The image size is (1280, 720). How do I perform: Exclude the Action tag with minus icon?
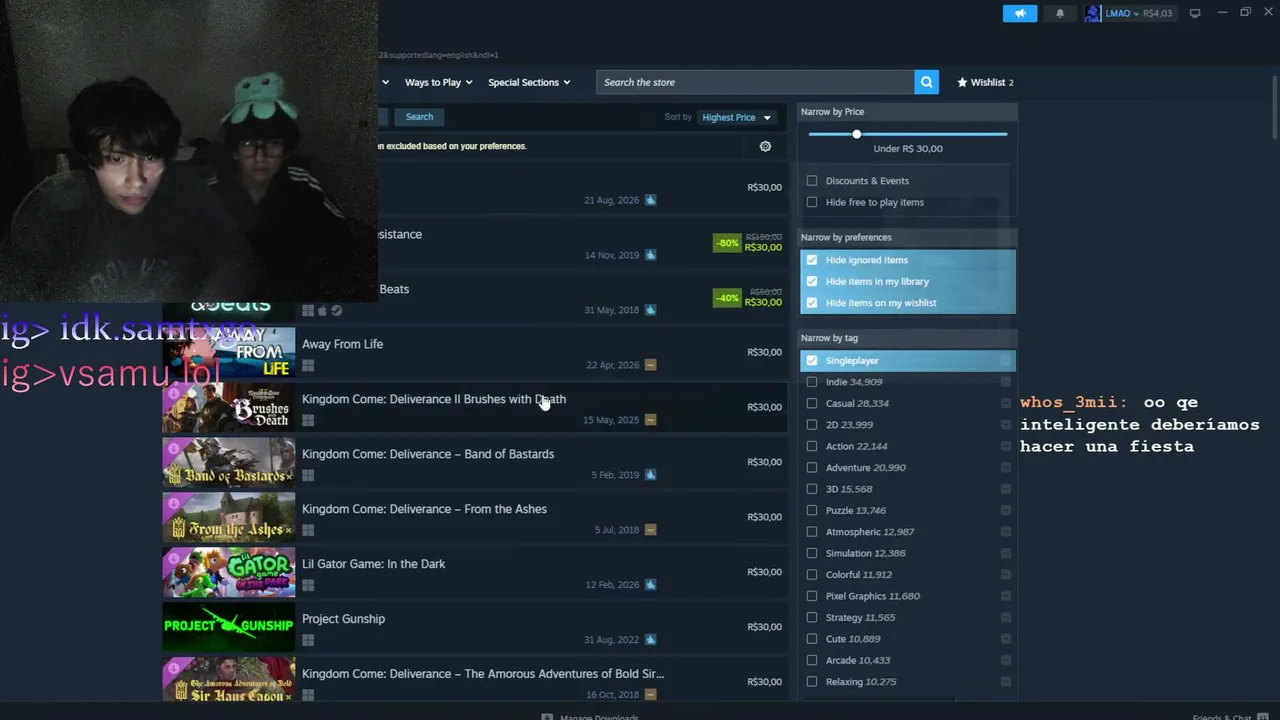point(1006,446)
